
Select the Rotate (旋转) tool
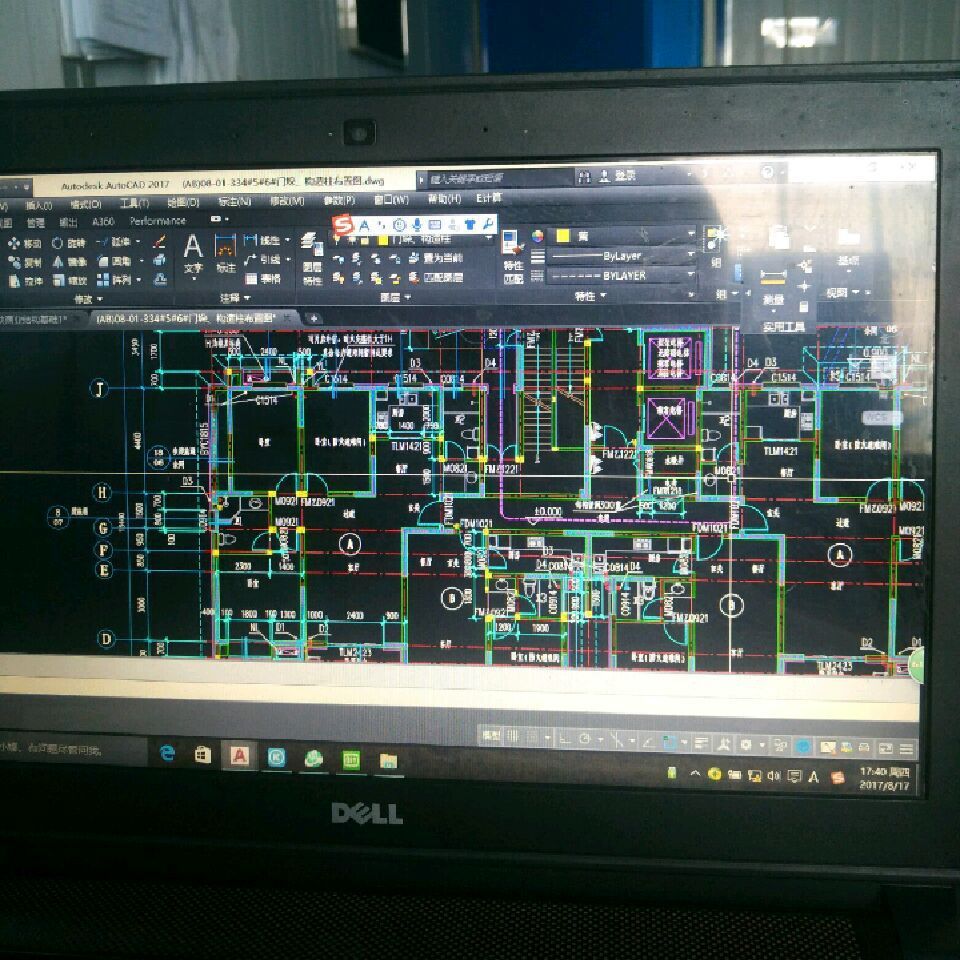[69, 243]
